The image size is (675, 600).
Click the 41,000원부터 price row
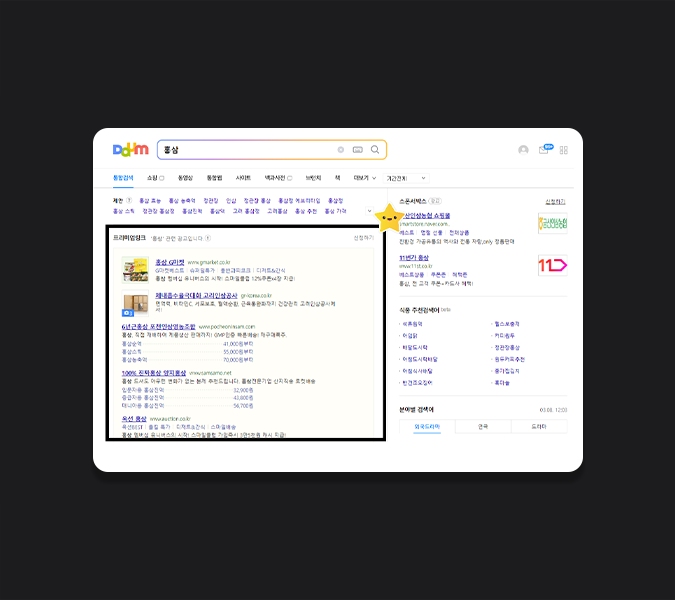188,344
